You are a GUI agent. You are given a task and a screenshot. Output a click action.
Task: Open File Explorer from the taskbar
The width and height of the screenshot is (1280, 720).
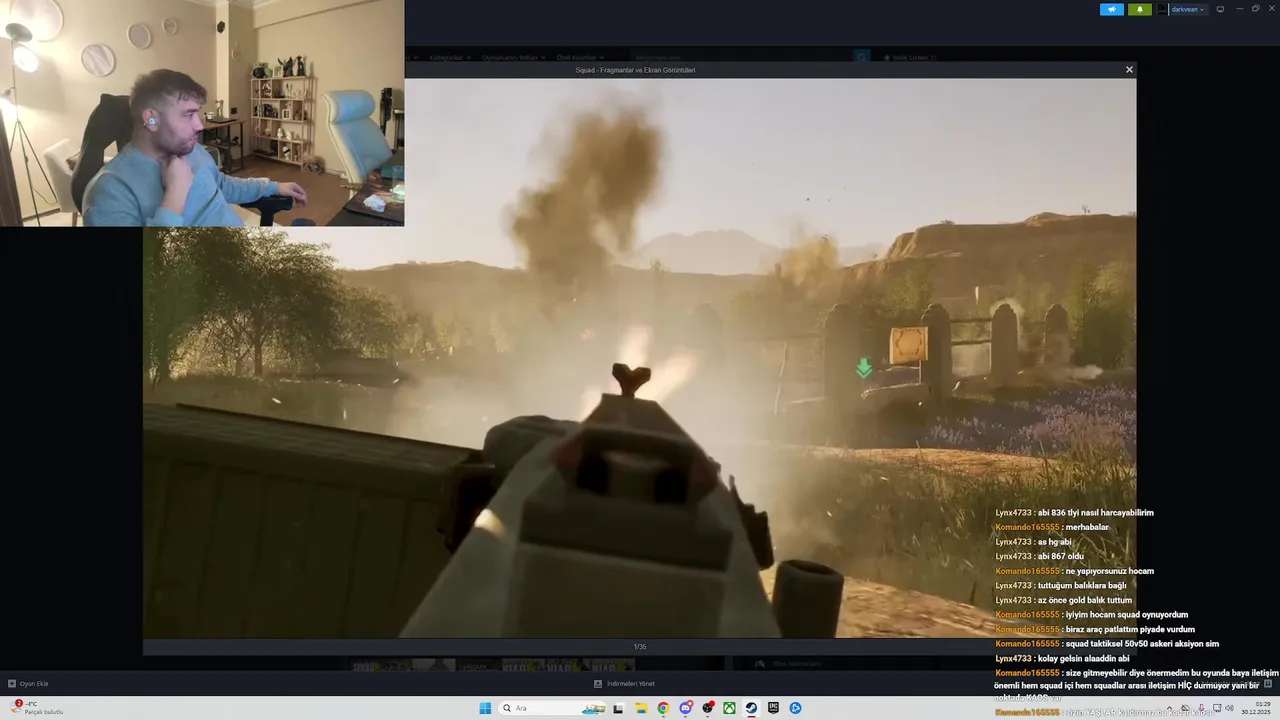click(641, 708)
